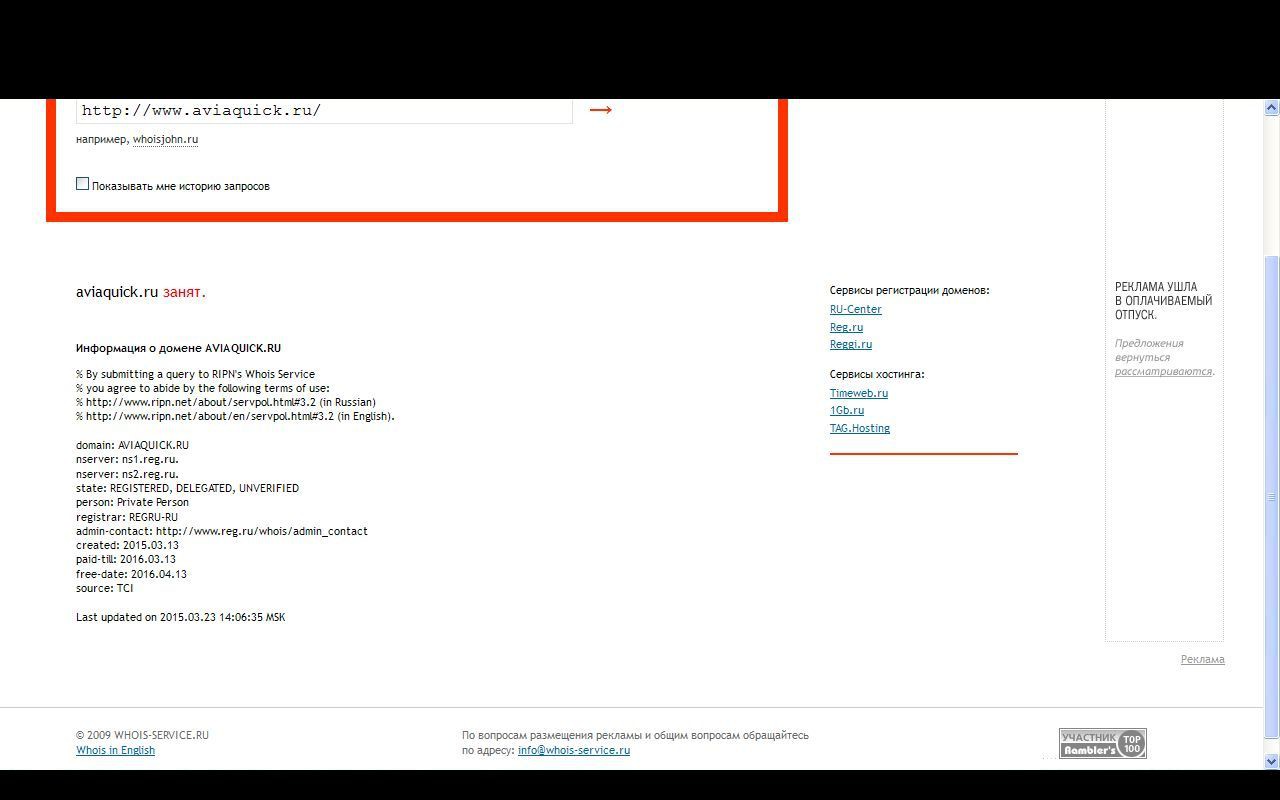
Task: Switch to 'Whois in English' version
Action: pyautogui.click(x=115, y=750)
